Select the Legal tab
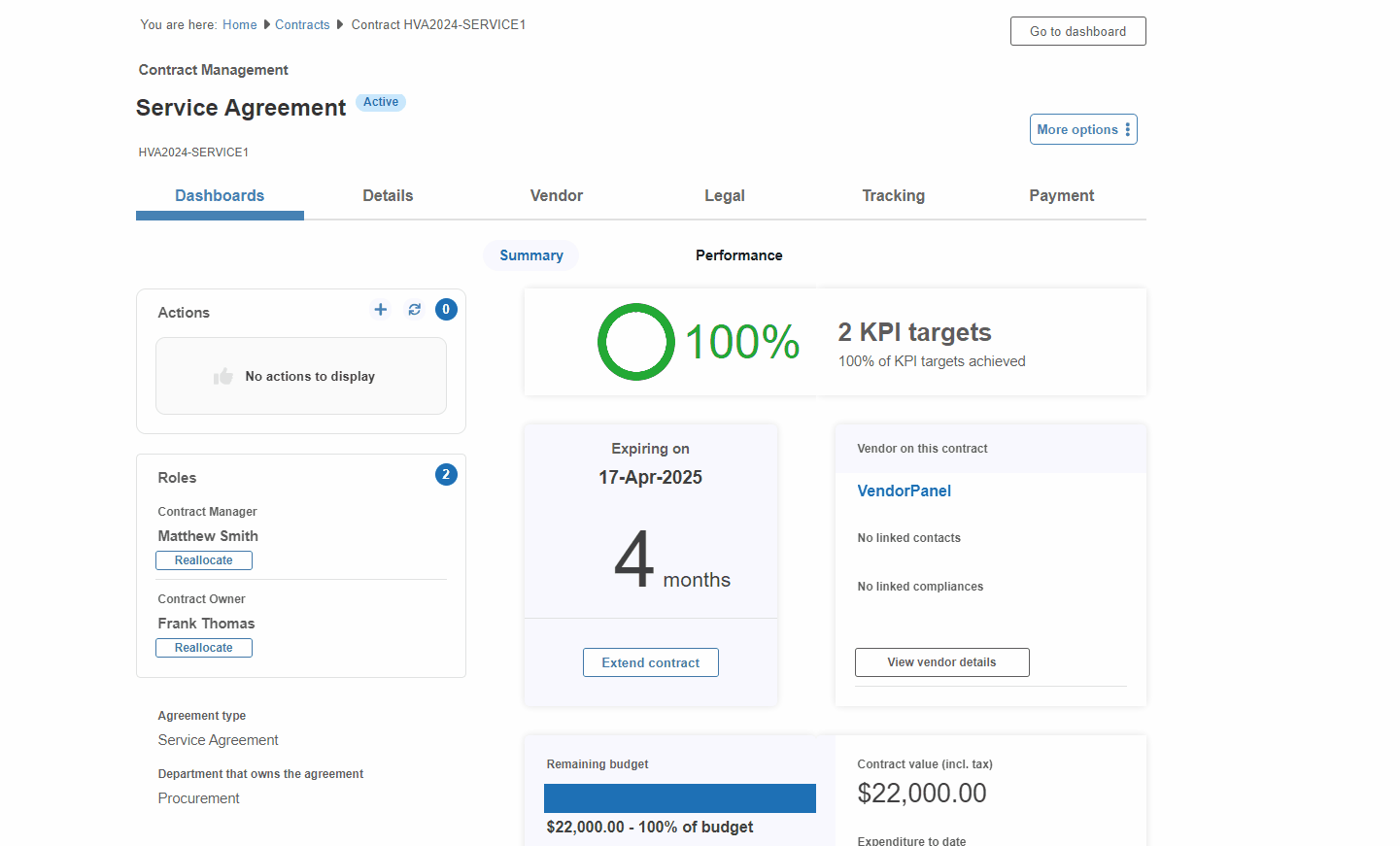 pyautogui.click(x=725, y=196)
